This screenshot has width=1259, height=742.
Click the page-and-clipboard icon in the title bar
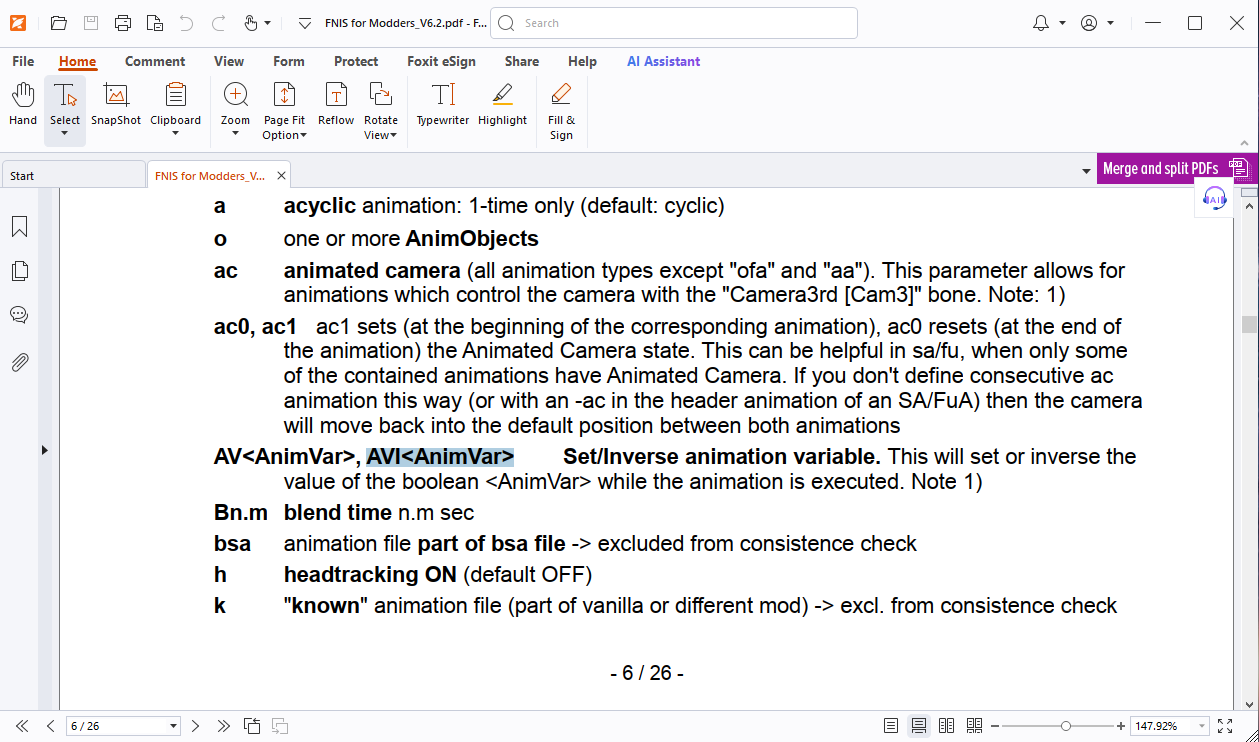click(154, 23)
